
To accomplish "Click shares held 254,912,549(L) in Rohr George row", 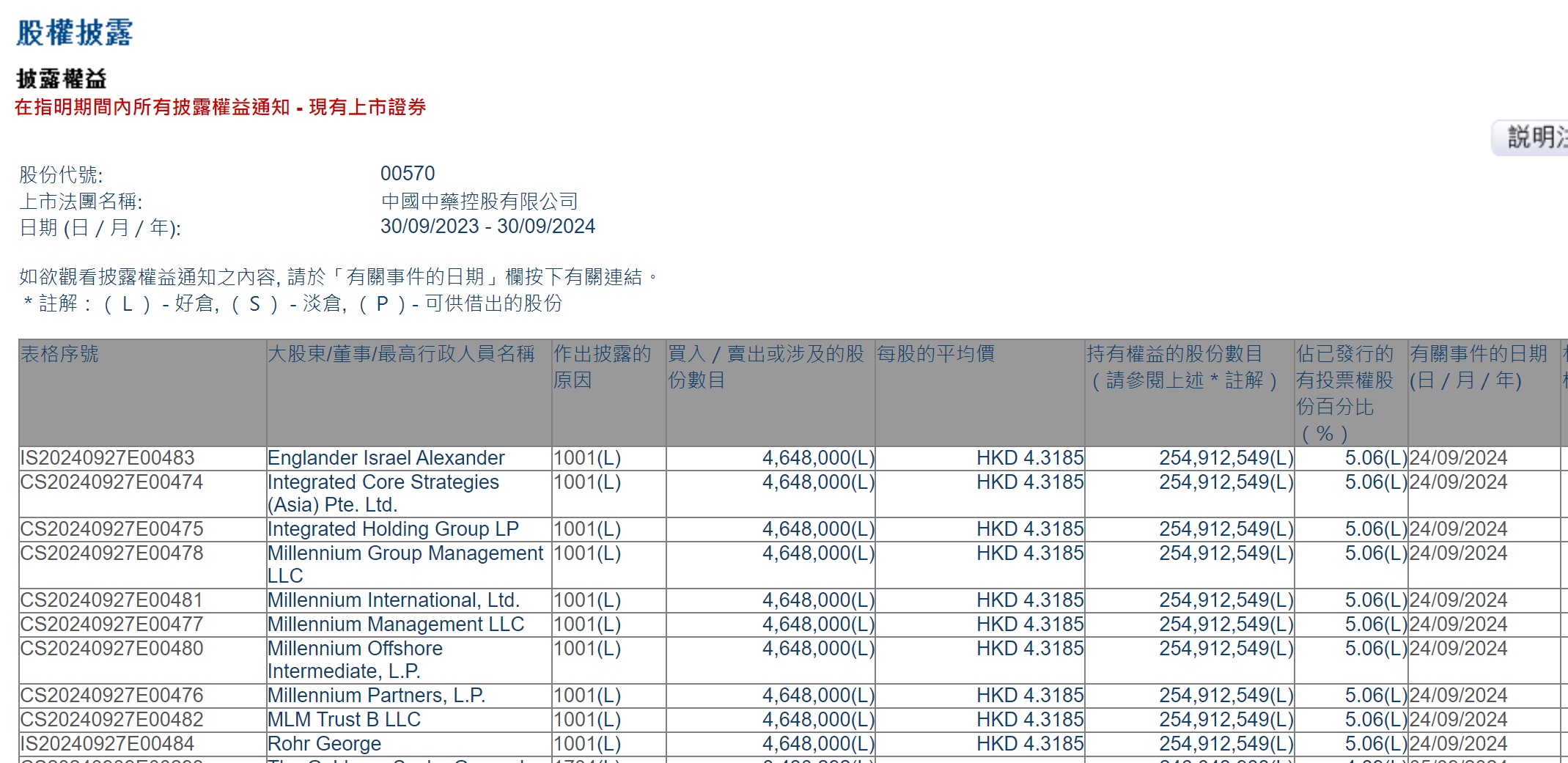I will click(1226, 744).
